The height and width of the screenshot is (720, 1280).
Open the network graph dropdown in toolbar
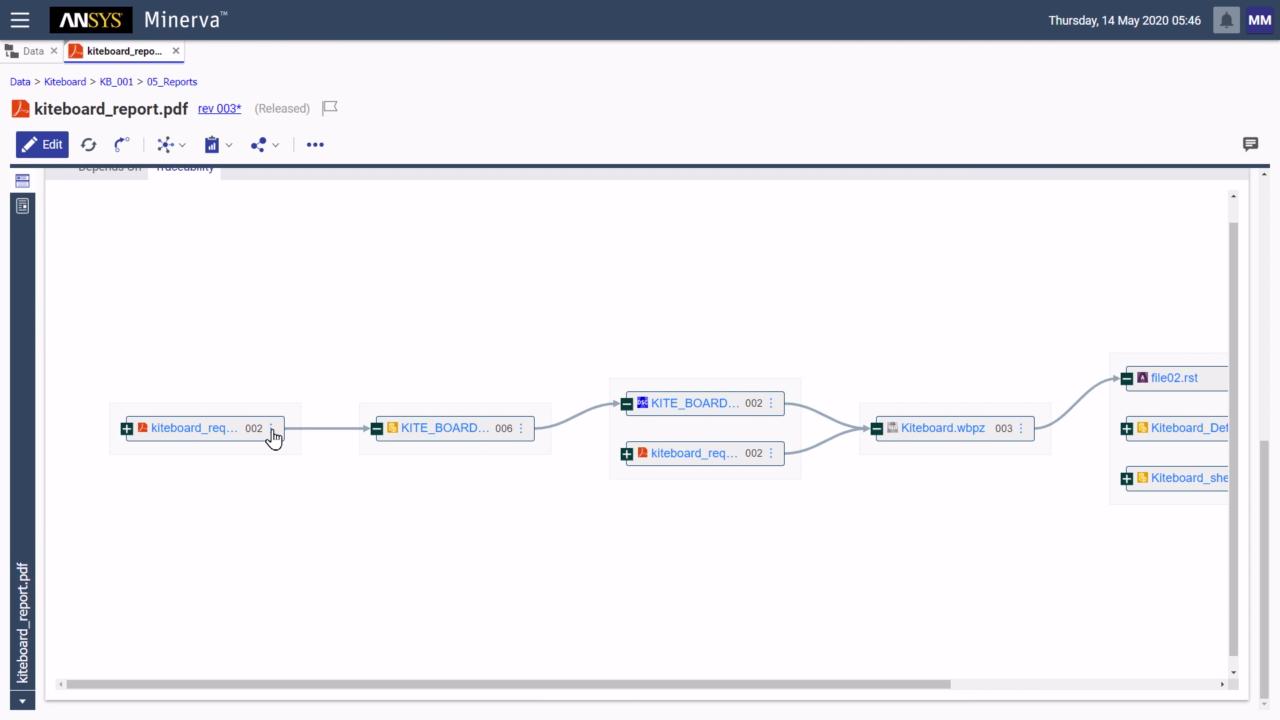point(171,145)
